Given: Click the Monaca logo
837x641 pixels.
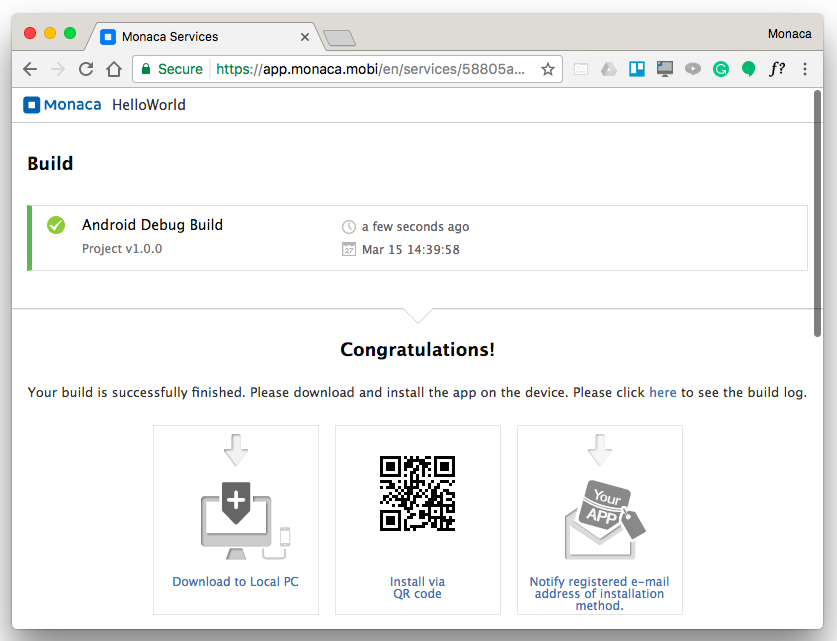Looking at the screenshot, I should tap(62, 105).
